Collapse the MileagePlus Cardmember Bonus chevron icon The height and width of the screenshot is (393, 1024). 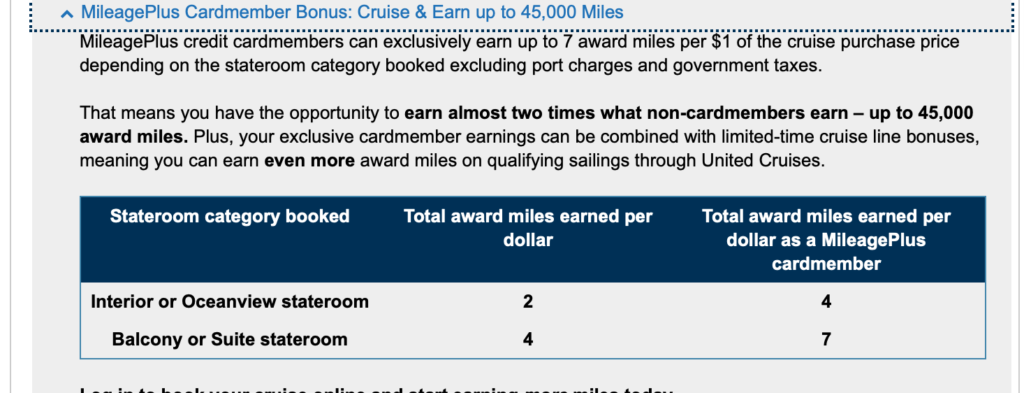click(65, 14)
